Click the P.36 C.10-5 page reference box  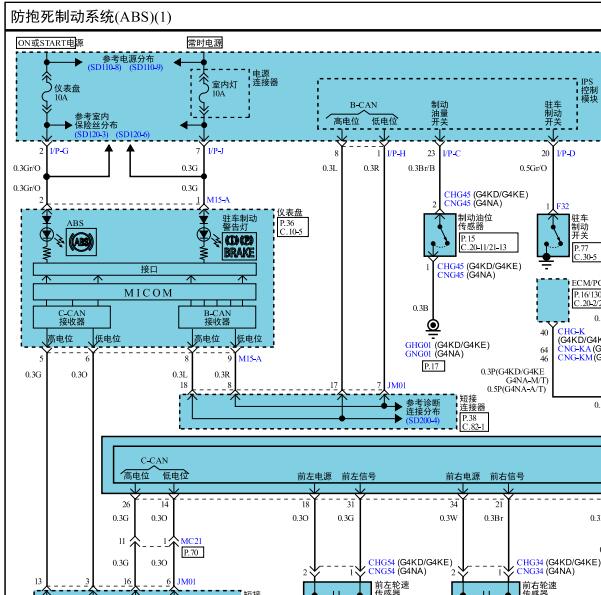tap(293, 227)
